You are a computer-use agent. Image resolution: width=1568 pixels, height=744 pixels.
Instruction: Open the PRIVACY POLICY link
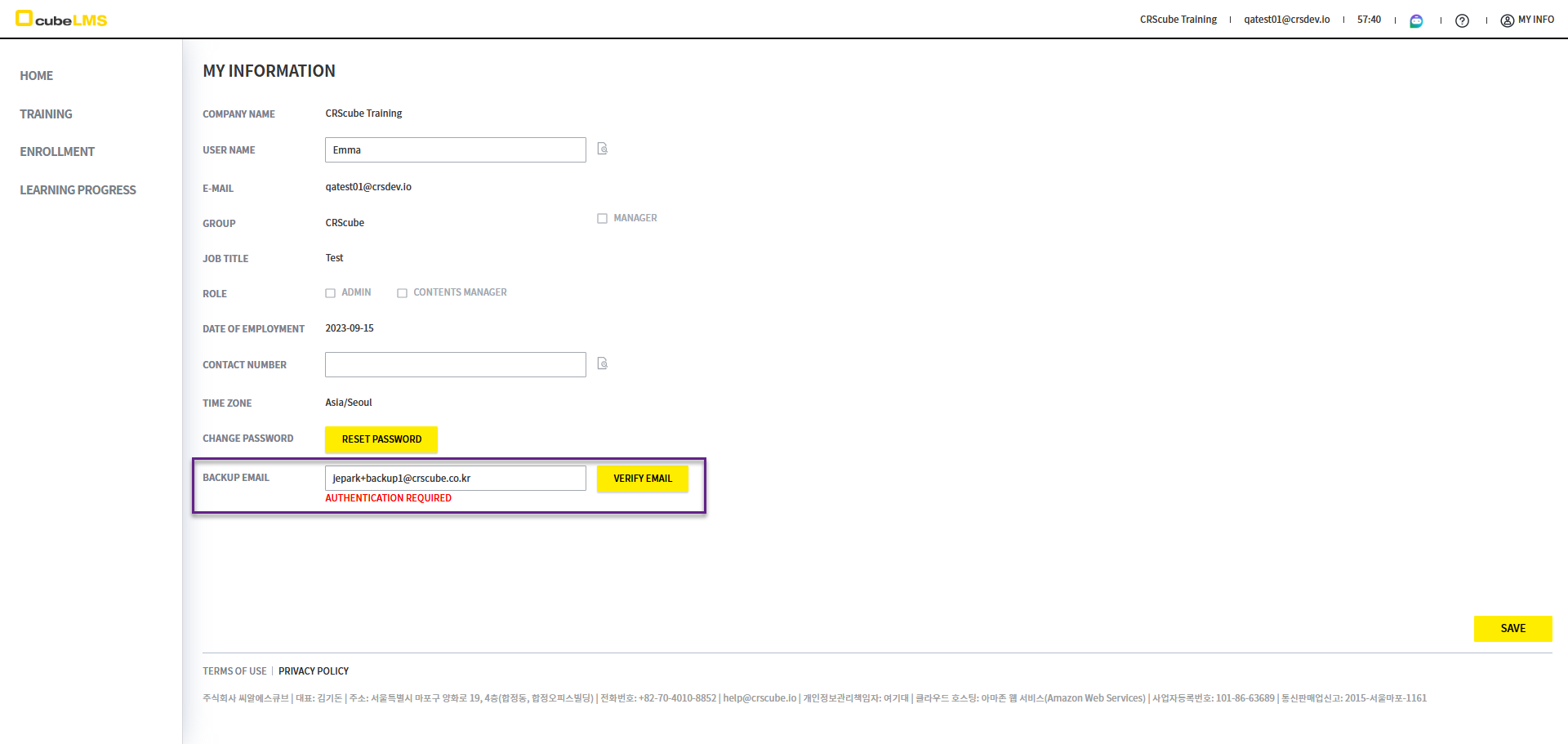pyautogui.click(x=314, y=671)
